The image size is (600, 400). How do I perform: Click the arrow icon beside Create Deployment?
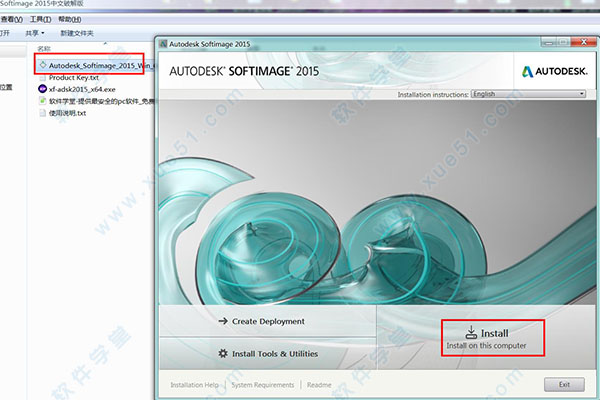(x=223, y=321)
